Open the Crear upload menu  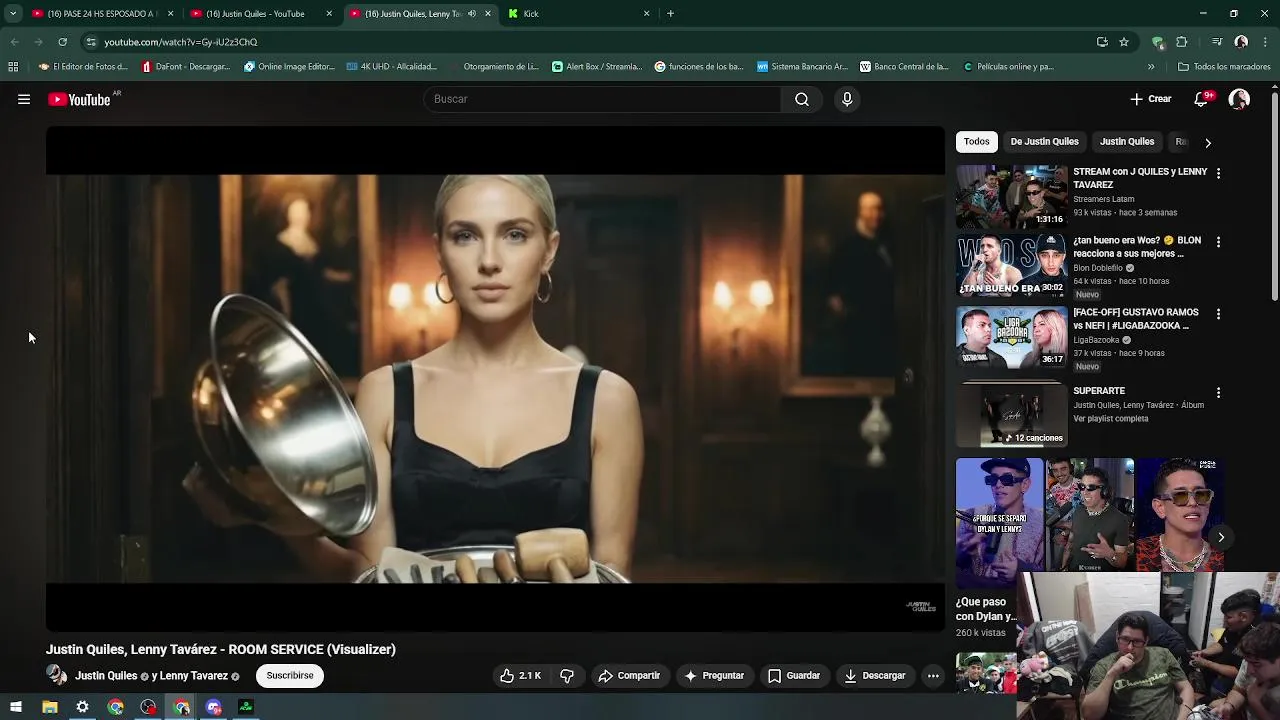(x=1151, y=99)
